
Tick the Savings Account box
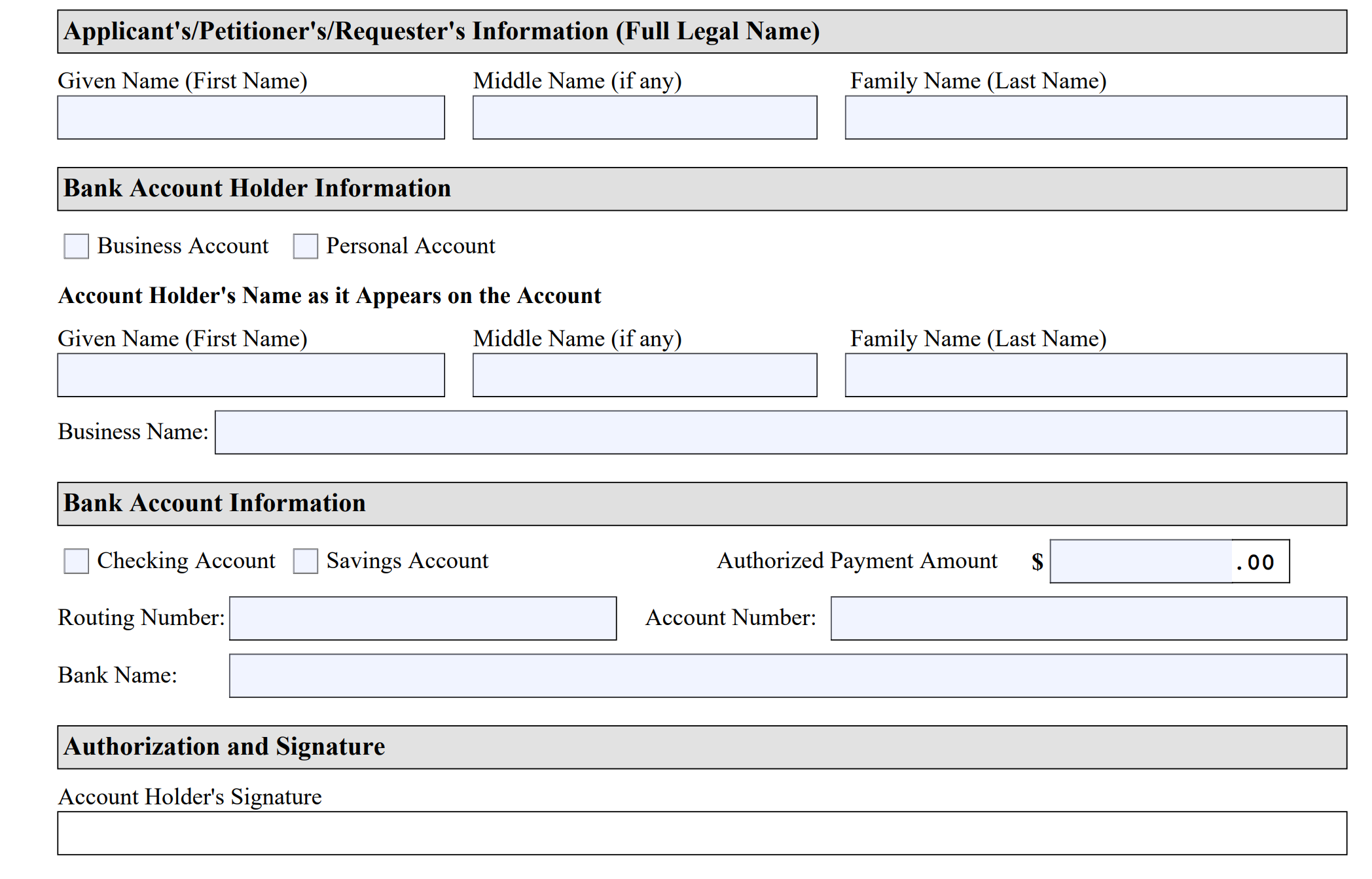coord(305,562)
